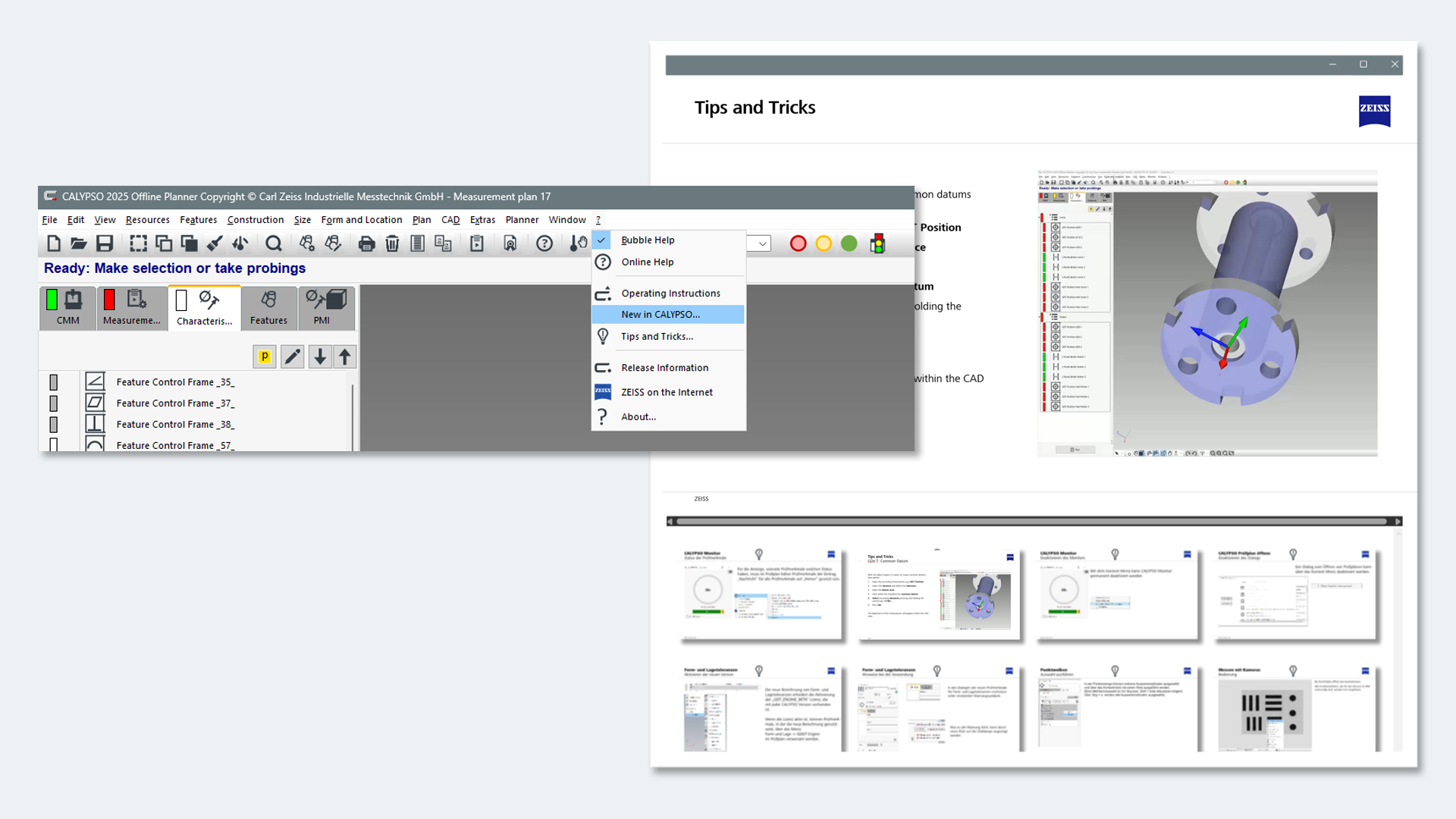Open ZEISS on the Internet link
The width and height of the screenshot is (1456, 819).
[x=667, y=392]
